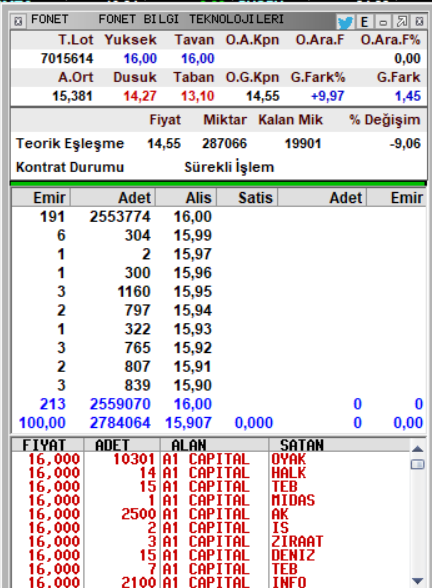Click the pop-out arrow icon in title bar

[x=402, y=22]
